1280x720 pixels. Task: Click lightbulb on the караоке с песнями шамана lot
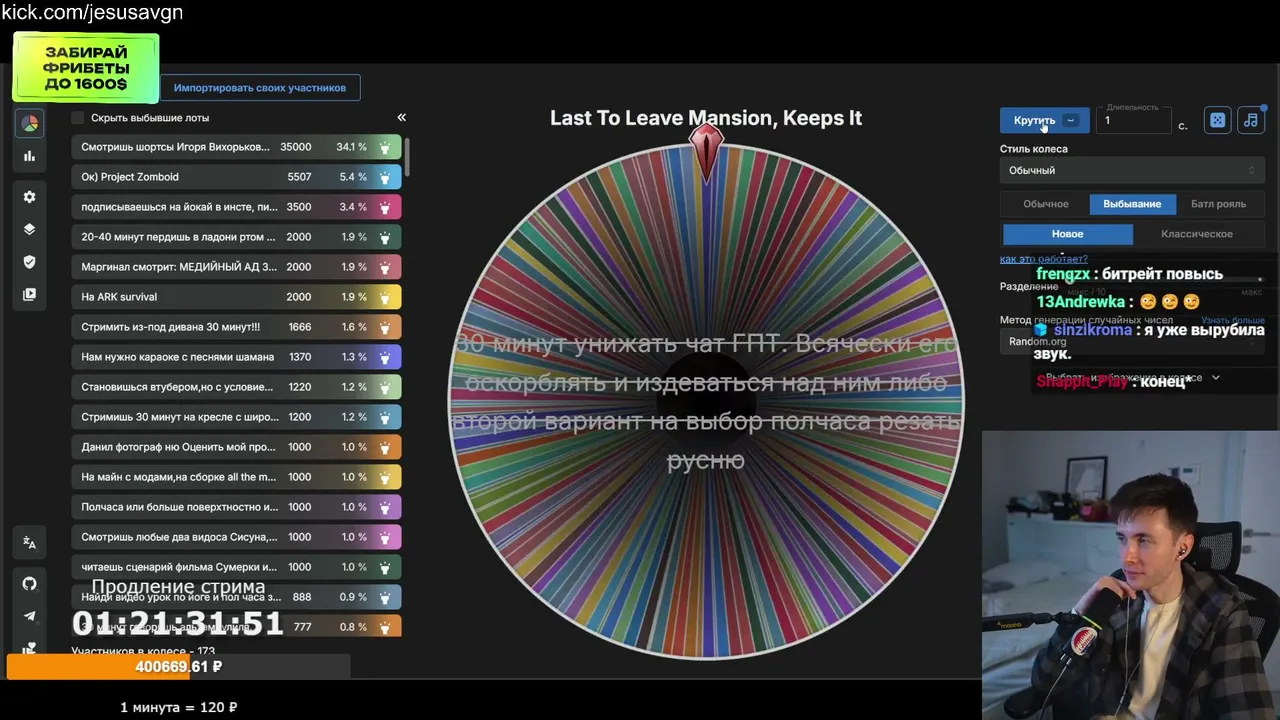tap(387, 357)
